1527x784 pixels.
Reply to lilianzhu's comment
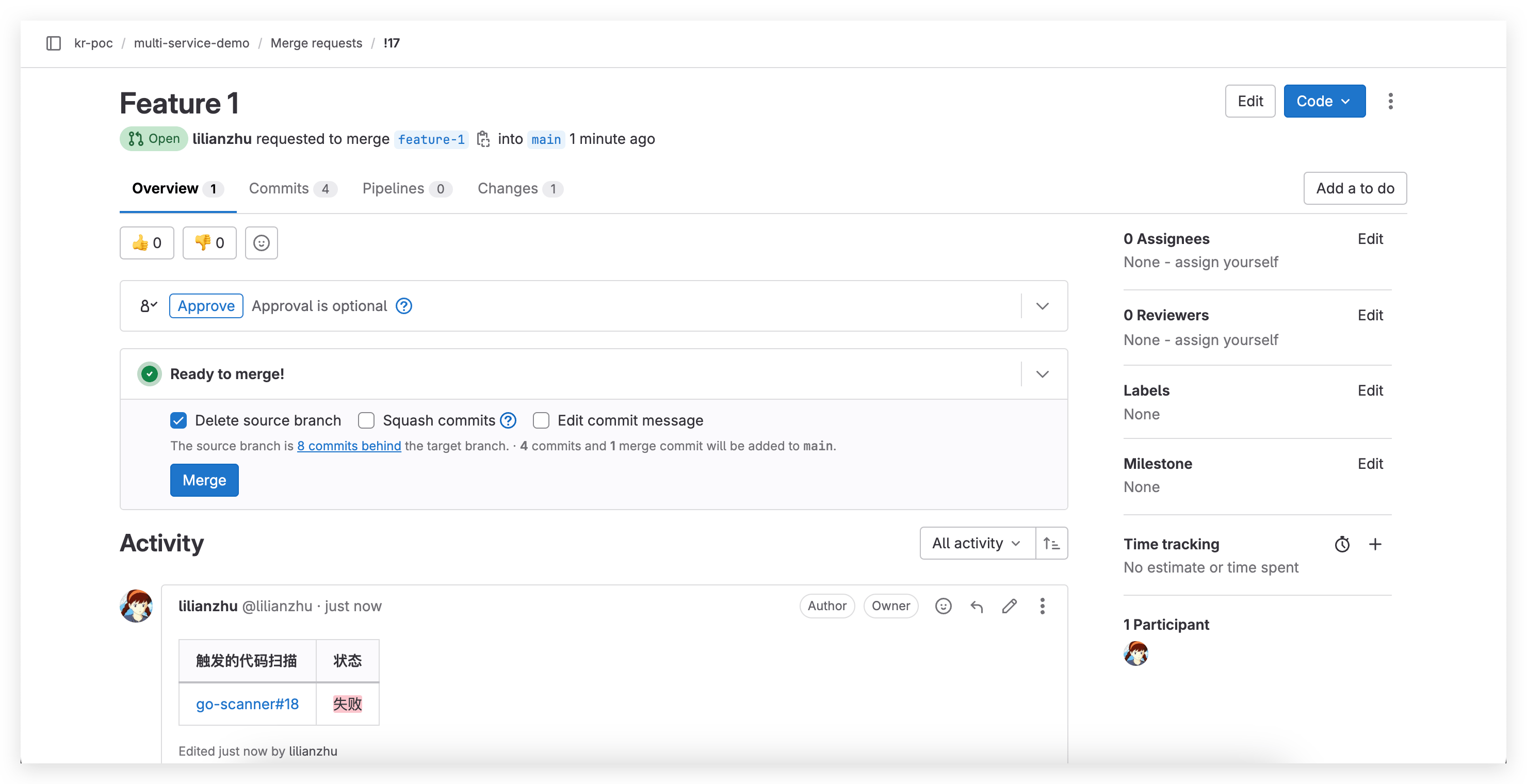pos(977,606)
